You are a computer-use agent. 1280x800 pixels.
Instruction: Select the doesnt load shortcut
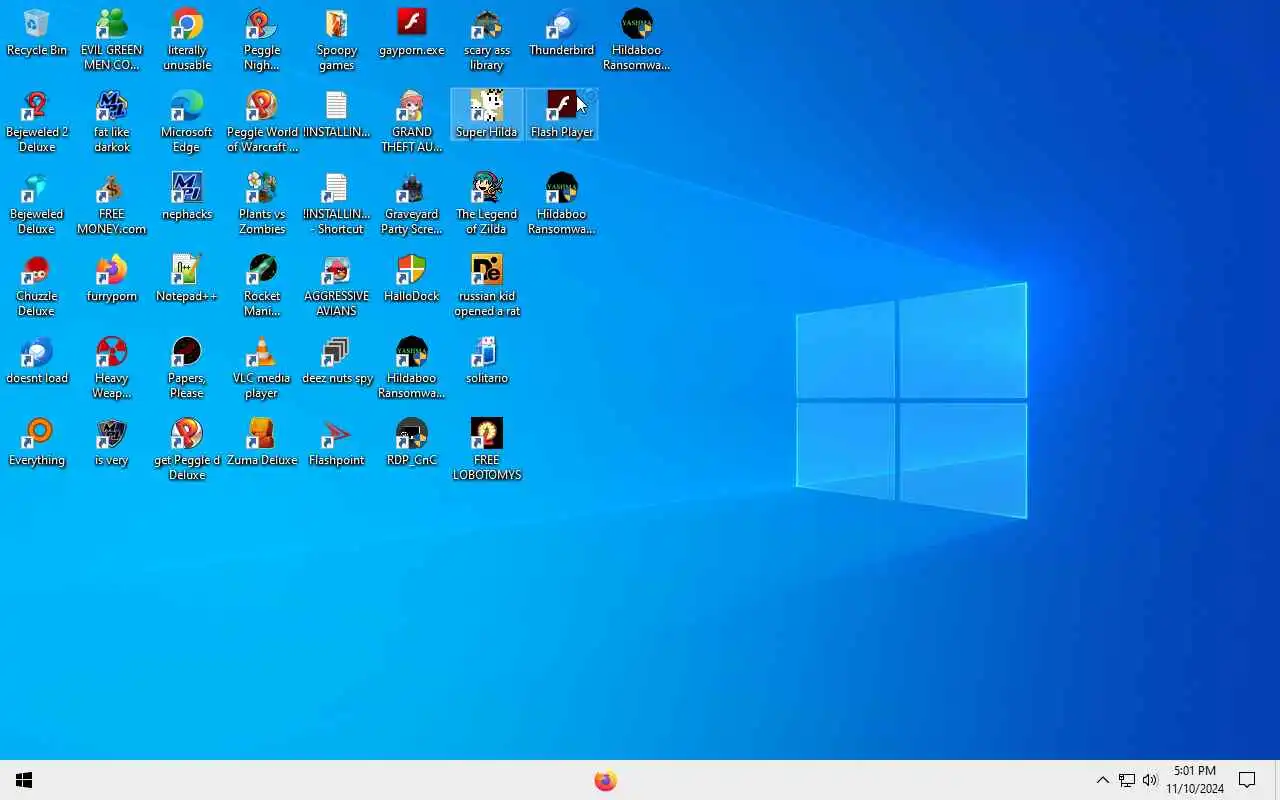coord(37,360)
